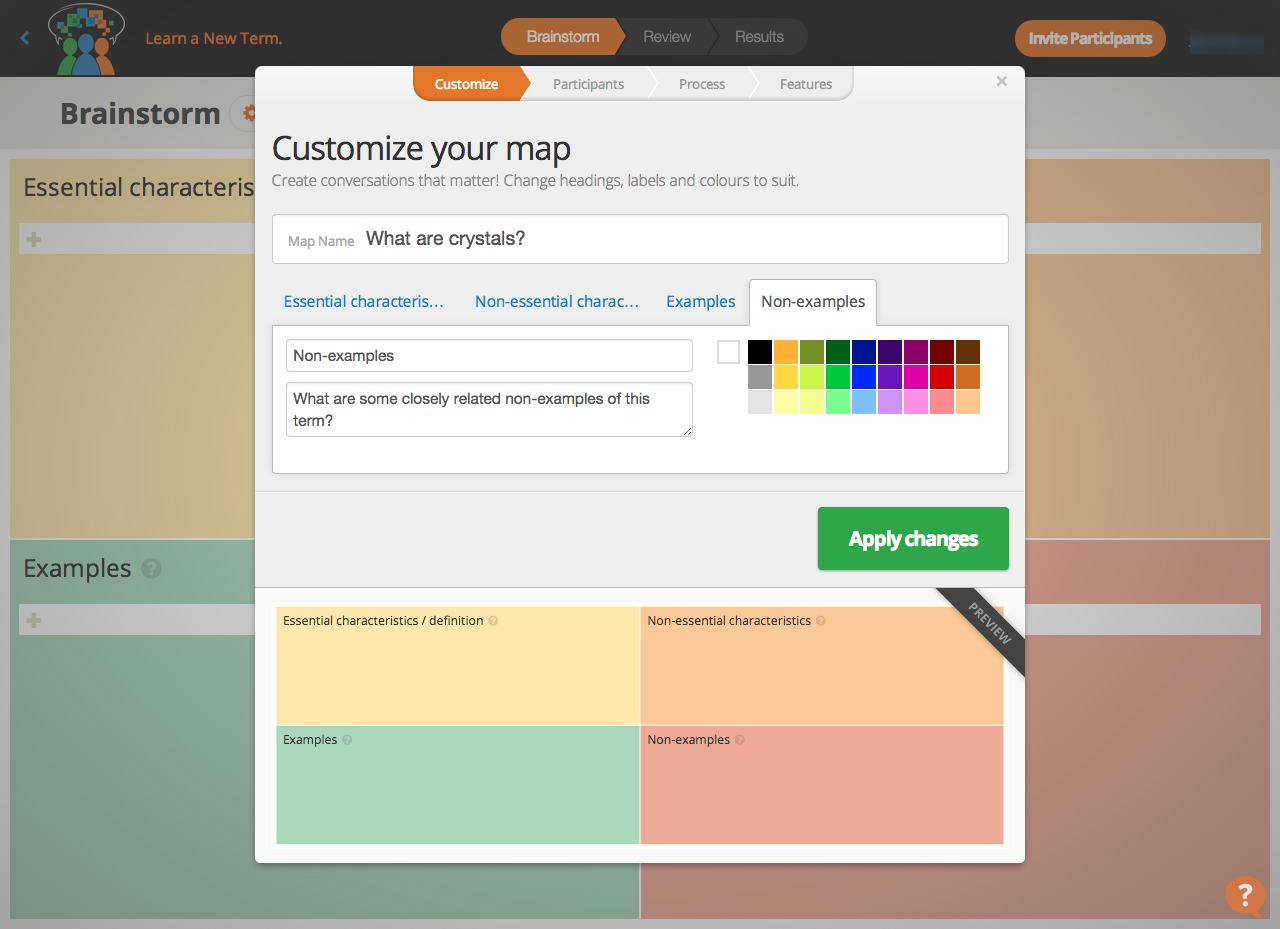
Task: Pick the lime green swatch
Action: click(x=812, y=377)
